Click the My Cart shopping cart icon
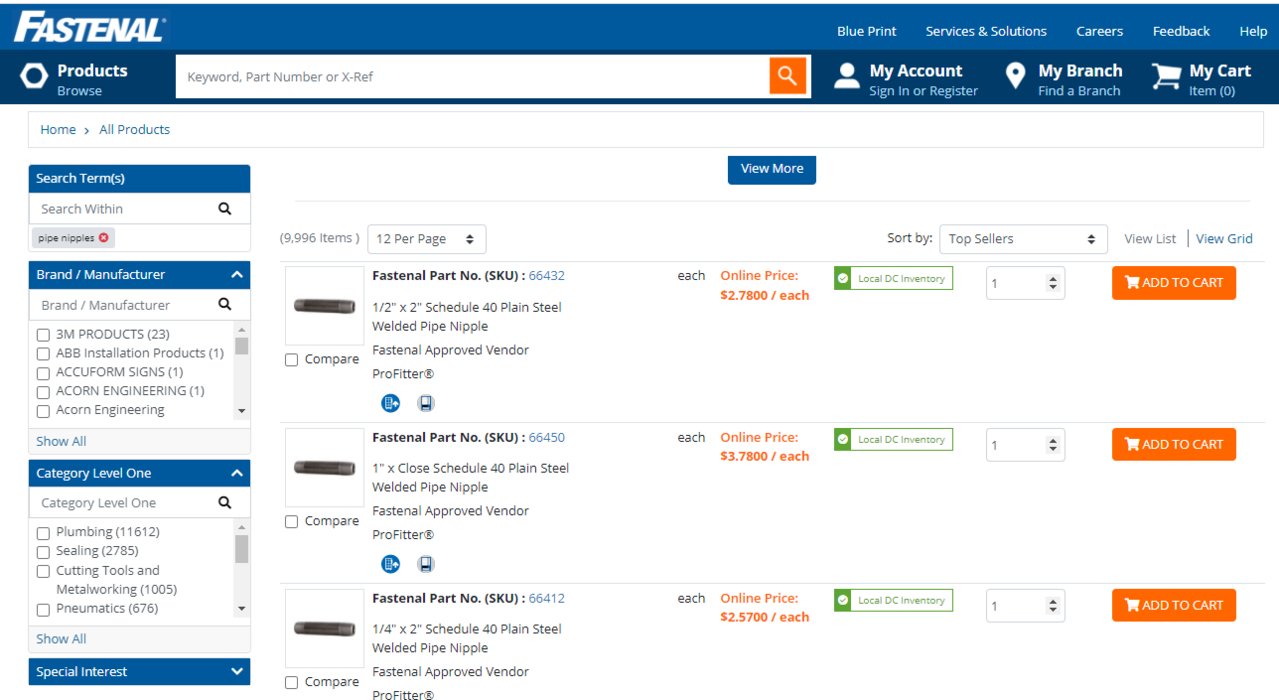 (x=1166, y=77)
